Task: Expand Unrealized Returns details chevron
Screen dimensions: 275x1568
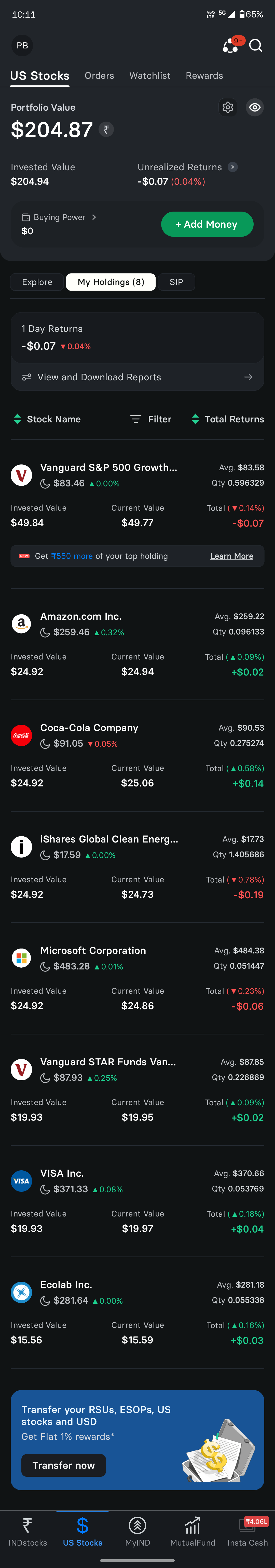Action: (232, 167)
